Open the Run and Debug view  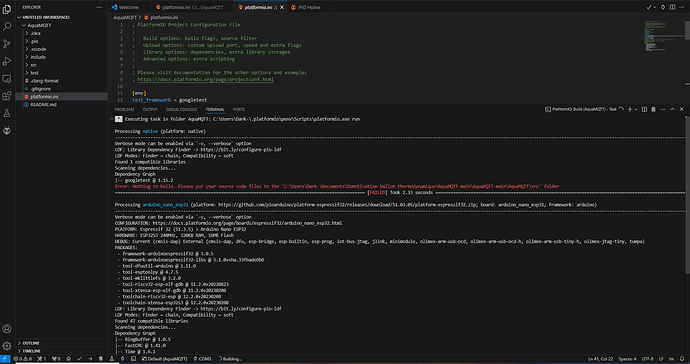[7, 61]
